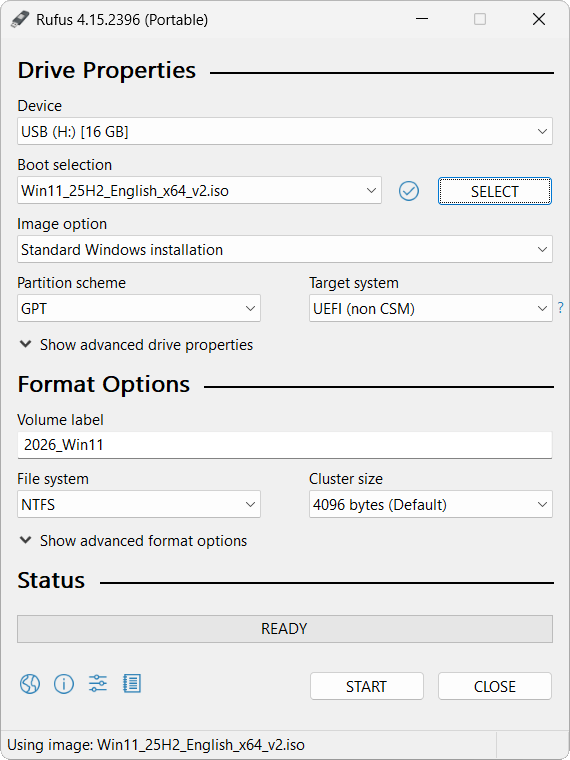The height and width of the screenshot is (760, 570).
Task: Expand Show advanced drive properties
Action: tap(136, 345)
